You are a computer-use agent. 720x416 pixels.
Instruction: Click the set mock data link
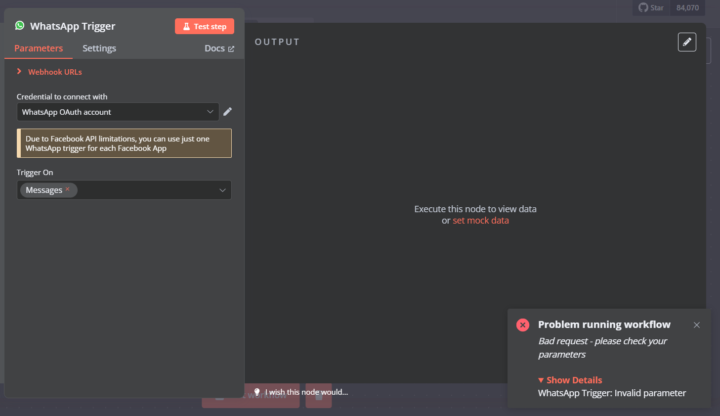[x=480, y=220]
